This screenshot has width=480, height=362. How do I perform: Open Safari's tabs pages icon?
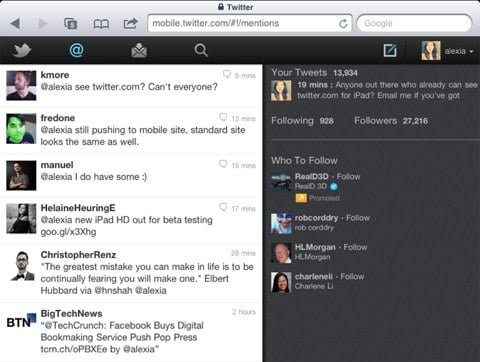70,24
